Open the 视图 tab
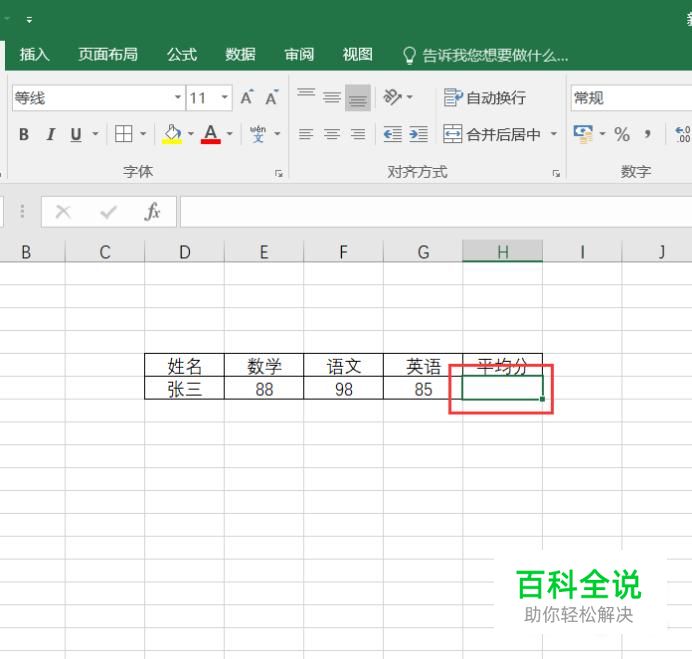The height and width of the screenshot is (659, 692). (x=358, y=55)
